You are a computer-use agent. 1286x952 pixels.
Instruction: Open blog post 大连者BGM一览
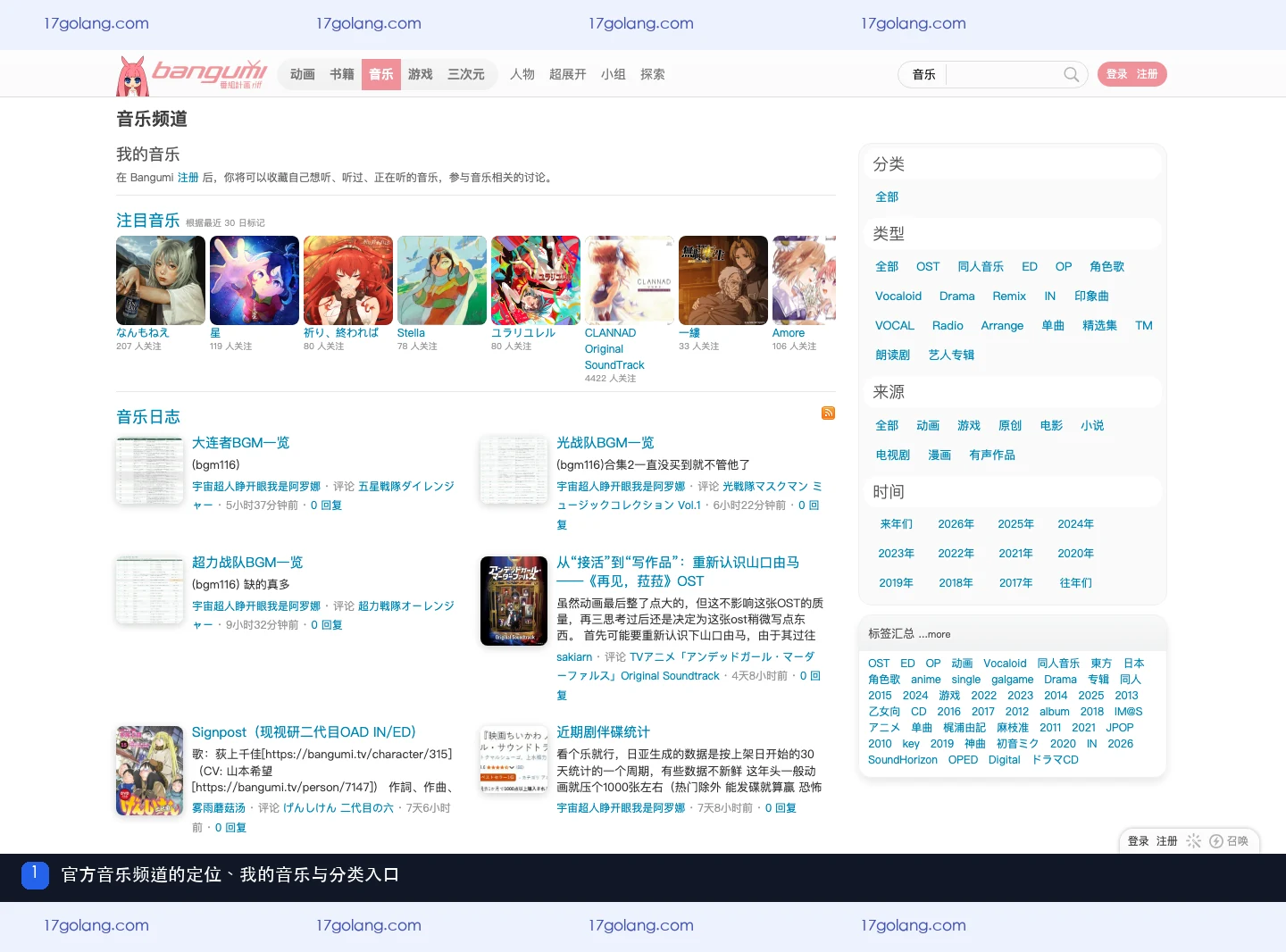[241, 443]
